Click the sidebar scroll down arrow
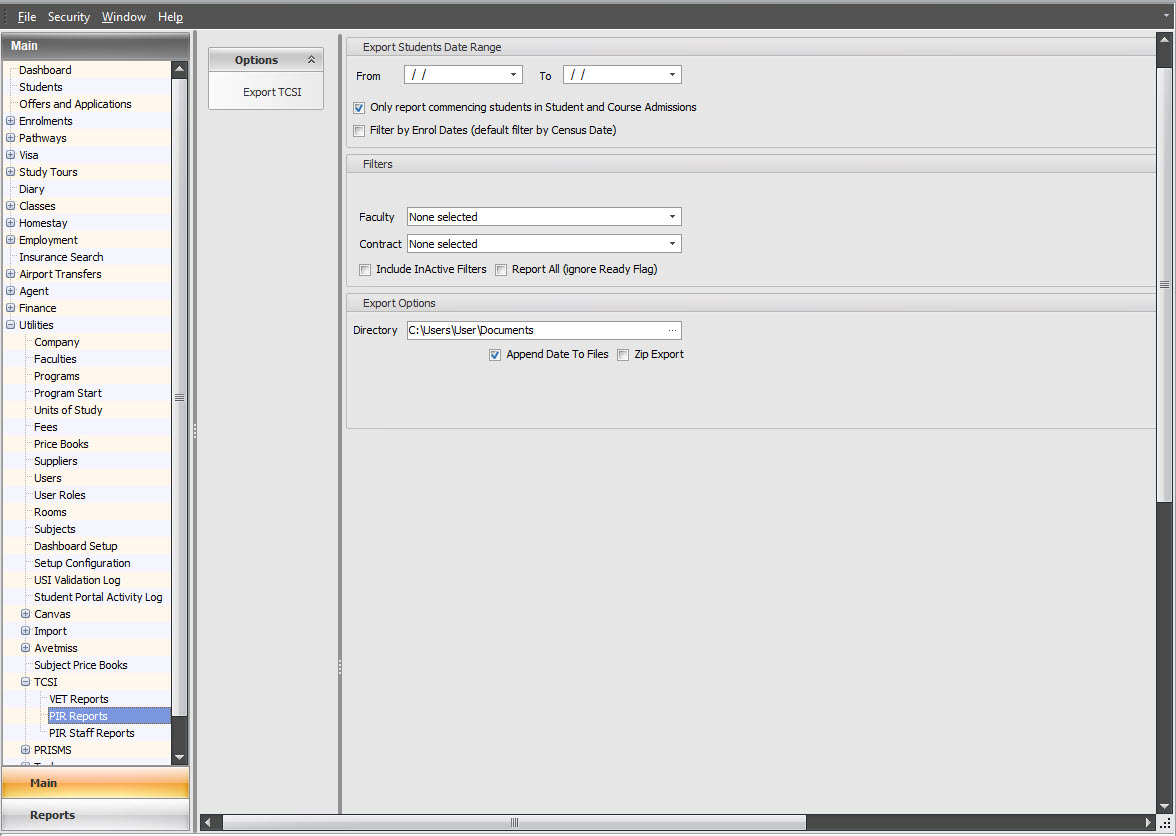Viewport: 1176px width, 836px height. (179, 758)
